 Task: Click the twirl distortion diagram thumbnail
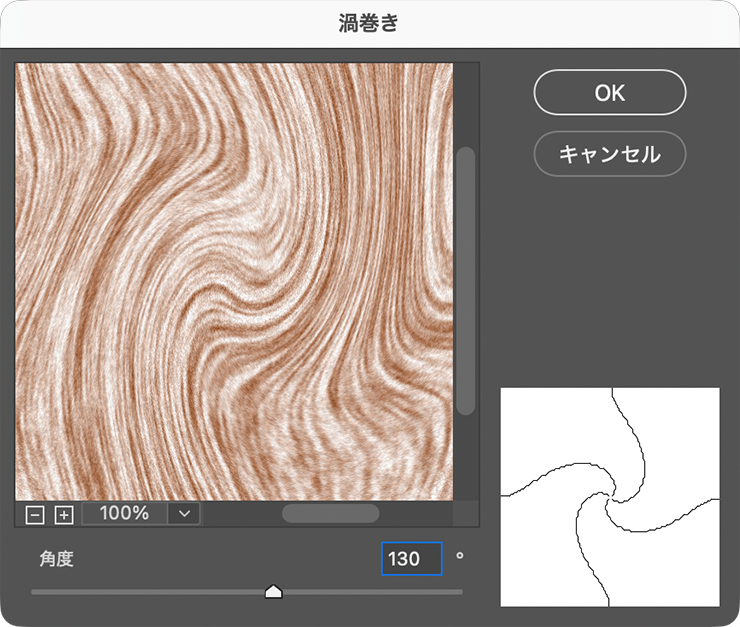tap(610, 497)
